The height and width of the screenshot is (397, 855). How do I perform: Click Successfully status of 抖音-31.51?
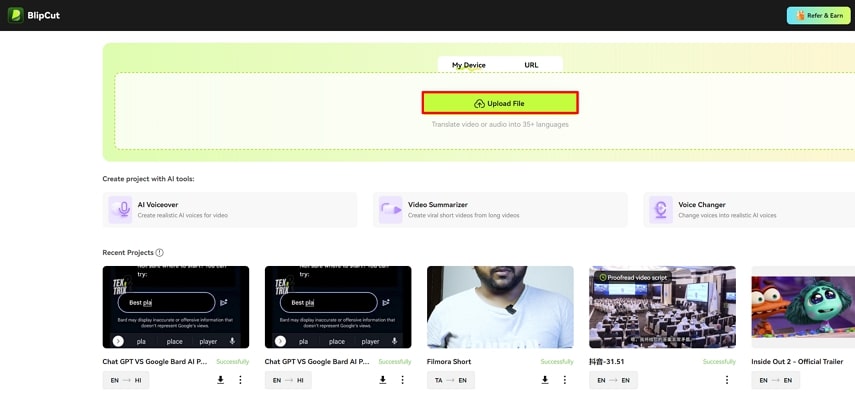pos(719,362)
